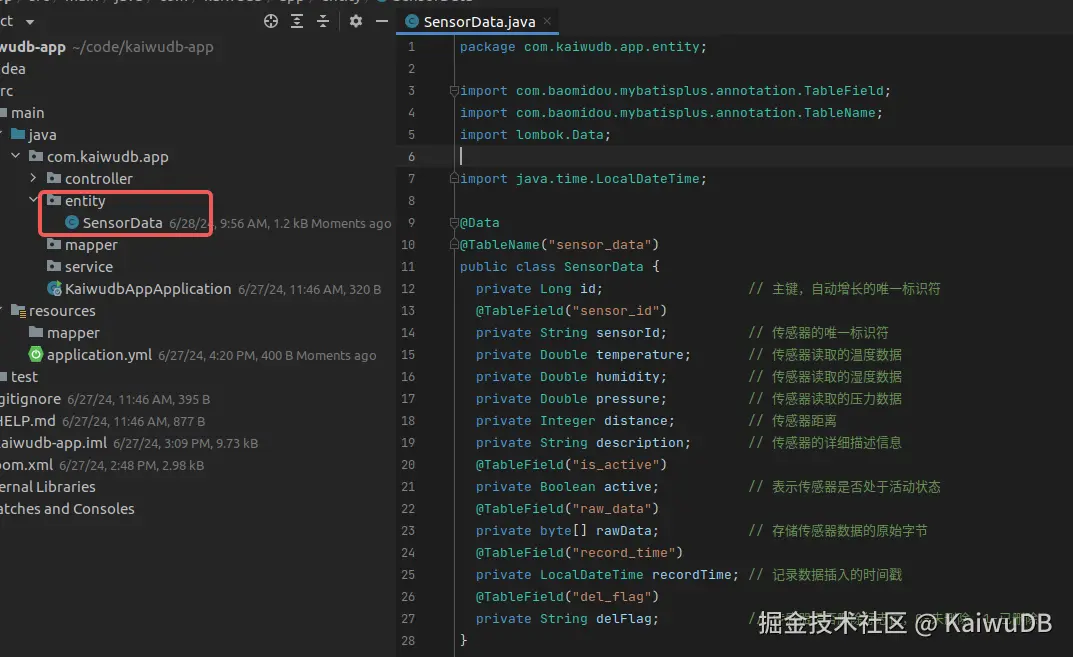Click the @TableField("is_active") annotation

[571, 465]
